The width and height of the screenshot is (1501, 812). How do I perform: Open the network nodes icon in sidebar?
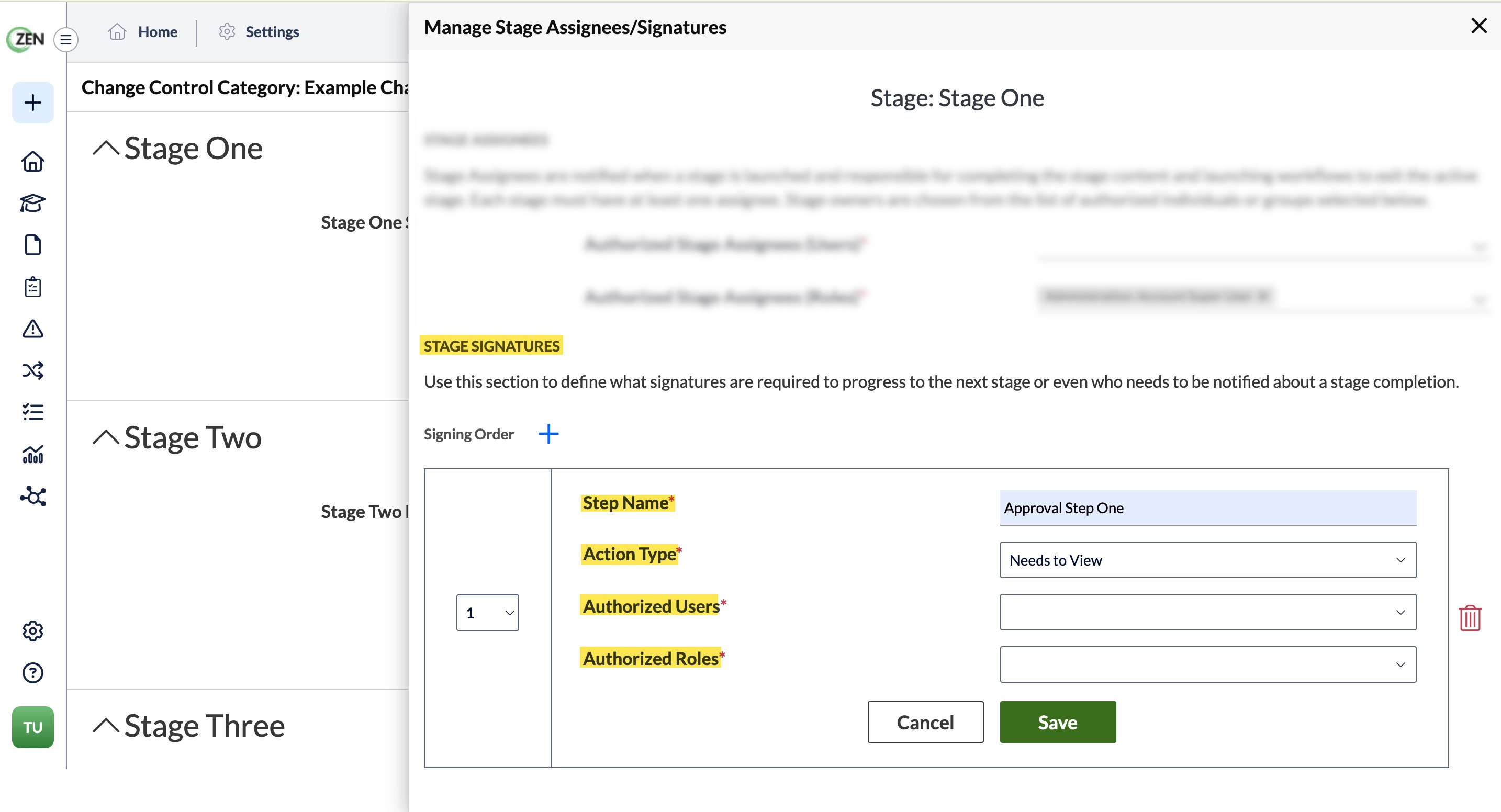pyautogui.click(x=32, y=497)
